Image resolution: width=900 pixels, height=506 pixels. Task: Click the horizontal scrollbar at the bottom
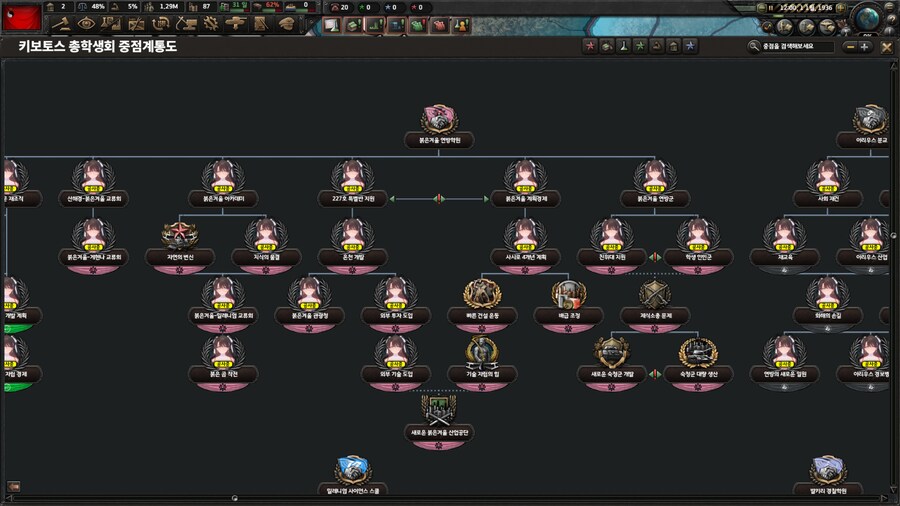(x=450, y=497)
